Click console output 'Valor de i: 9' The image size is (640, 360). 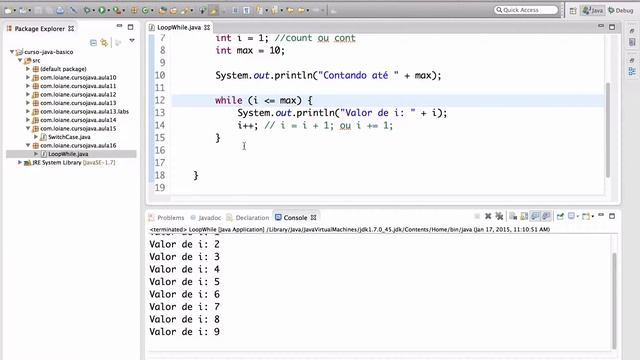tap(184, 331)
